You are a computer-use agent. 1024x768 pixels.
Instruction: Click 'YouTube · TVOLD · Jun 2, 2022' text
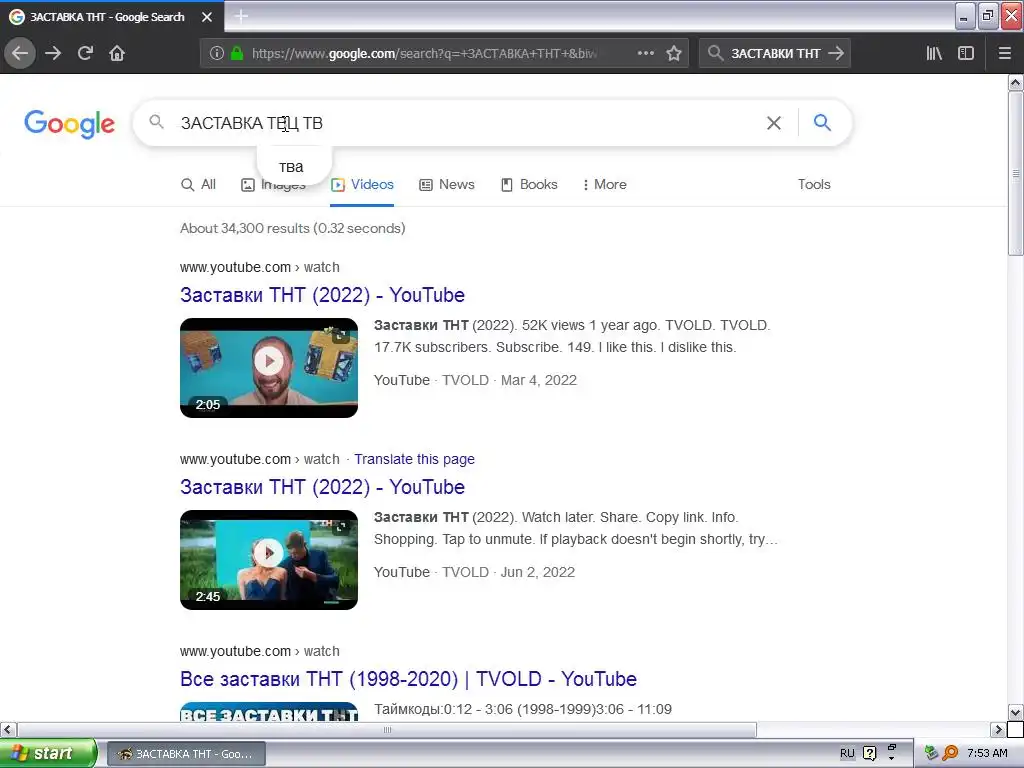474,572
